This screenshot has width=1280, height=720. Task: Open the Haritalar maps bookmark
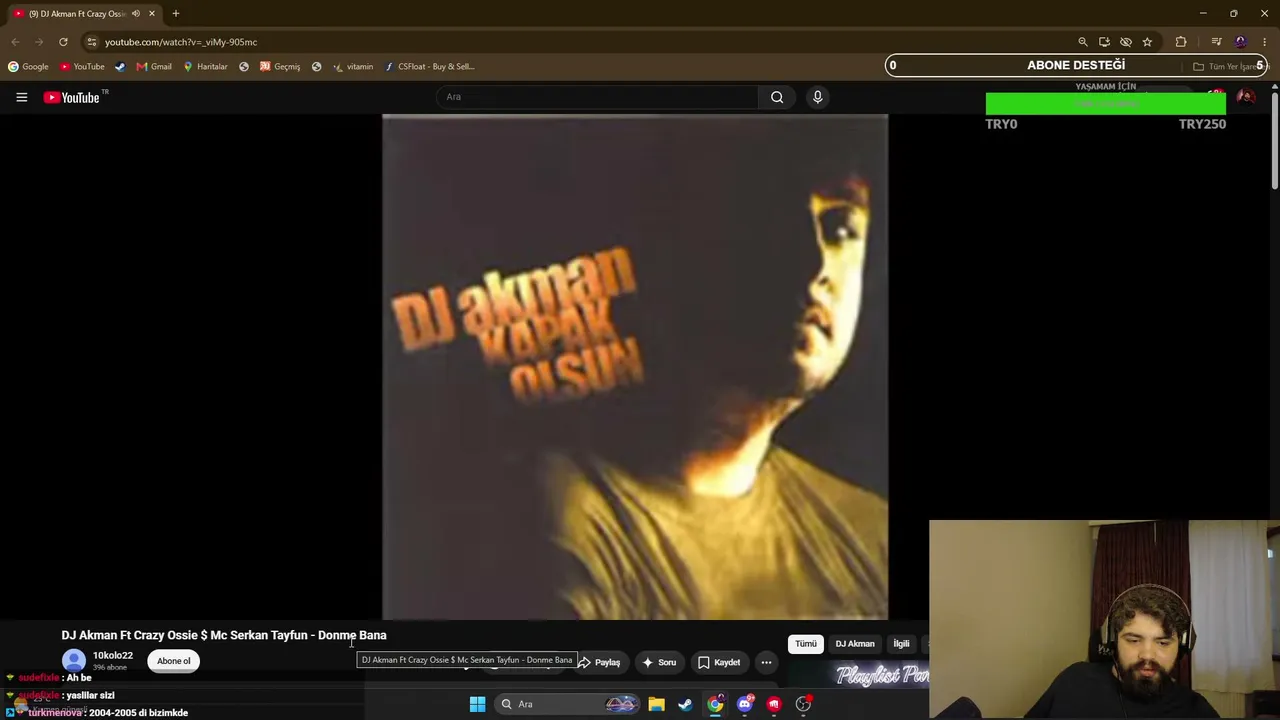pyautogui.click(x=205, y=67)
